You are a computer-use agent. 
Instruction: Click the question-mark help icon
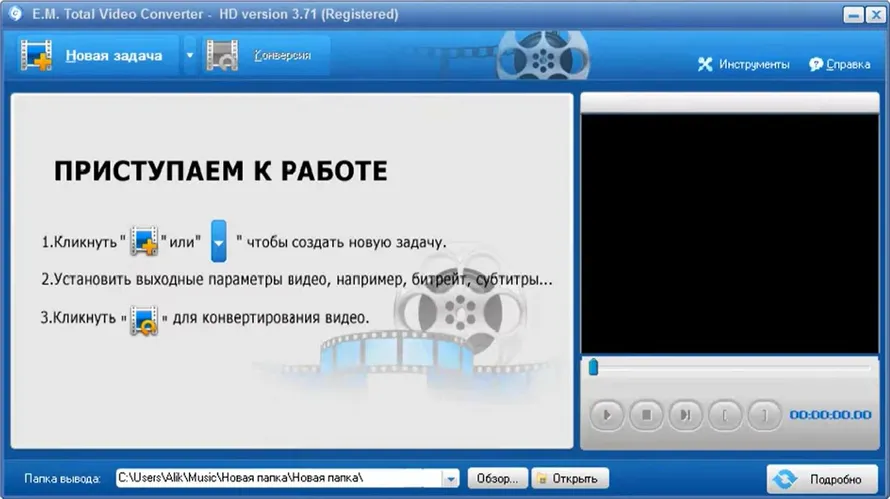pos(816,64)
